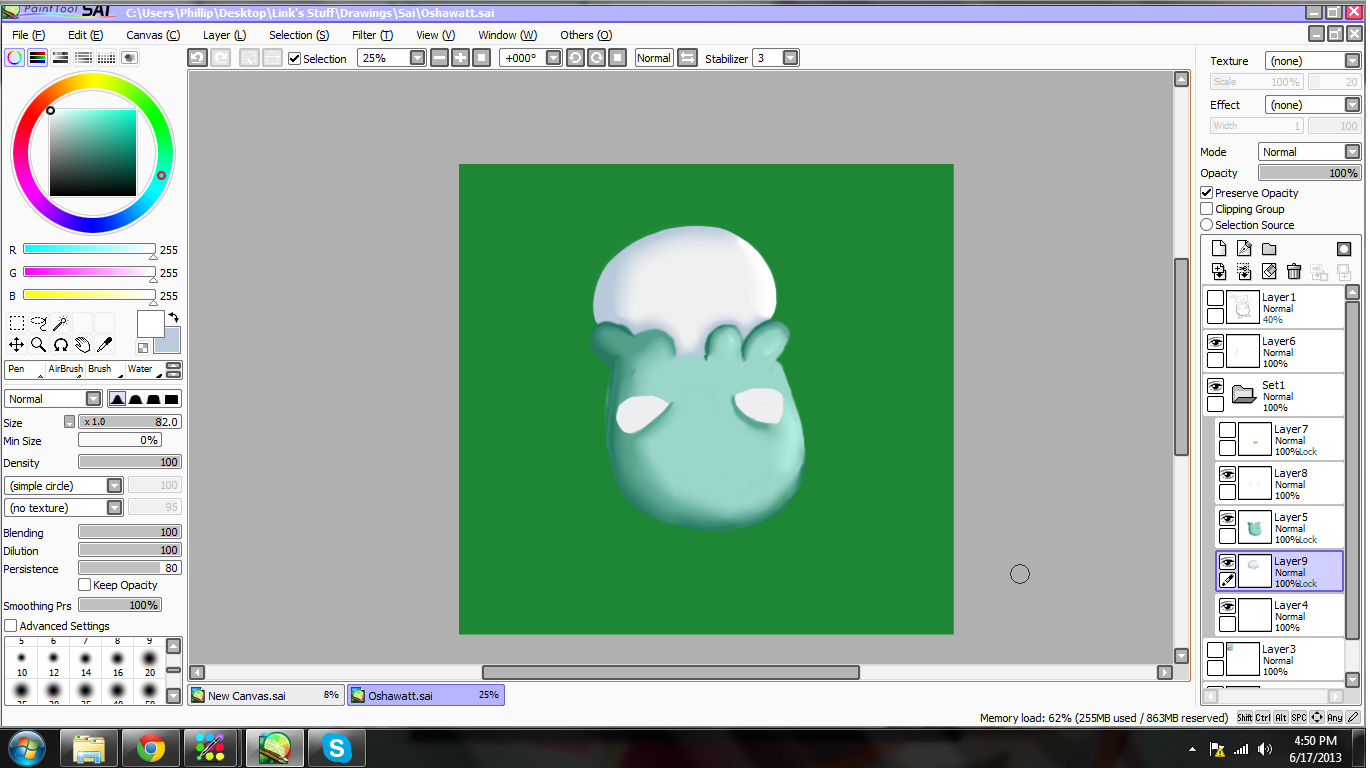Click the New Layer icon

pos(1219,249)
